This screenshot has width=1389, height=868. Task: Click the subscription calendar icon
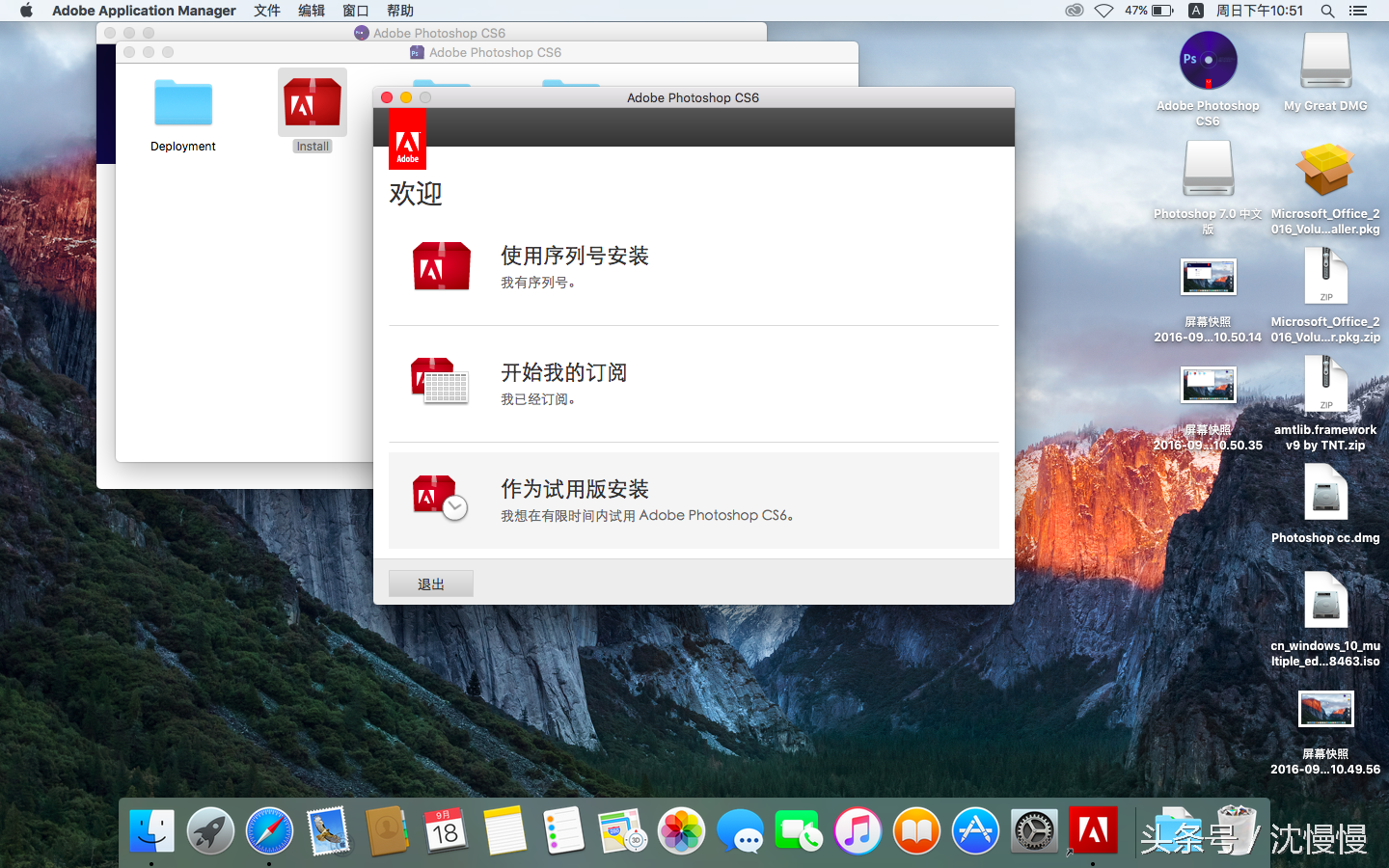coord(440,381)
